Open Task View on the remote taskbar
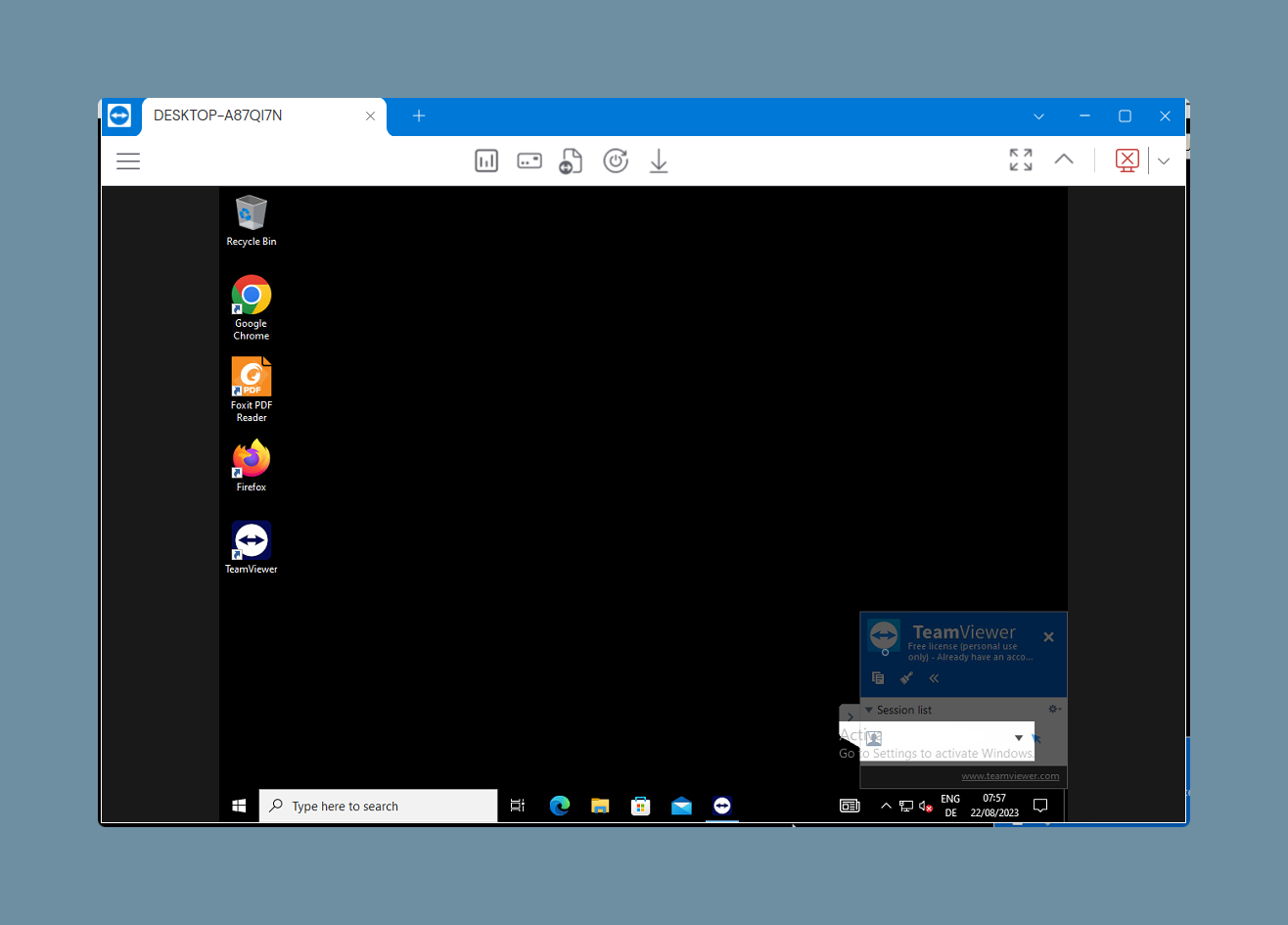Image resolution: width=1288 pixels, height=925 pixels. point(518,806)
